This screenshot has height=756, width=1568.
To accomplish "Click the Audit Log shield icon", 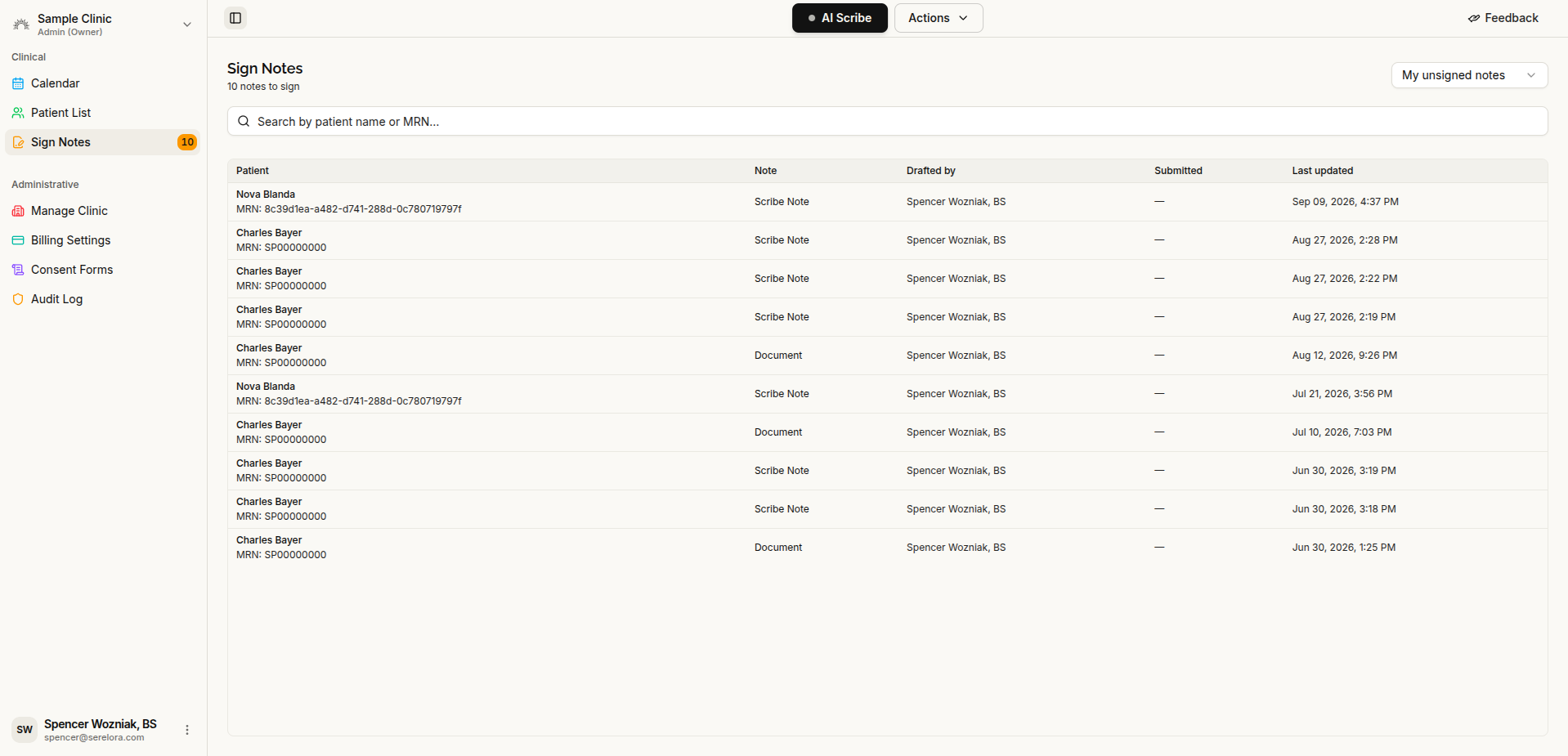I will [18, 299].
